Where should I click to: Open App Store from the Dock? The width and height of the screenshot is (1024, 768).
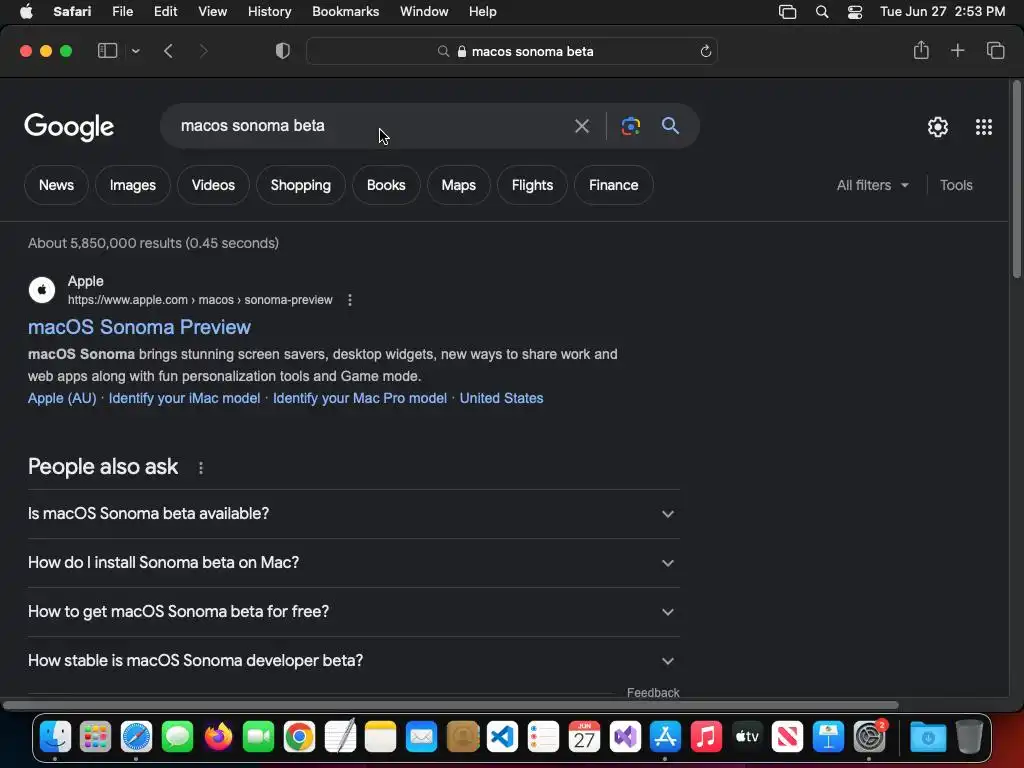coord(665,737)
